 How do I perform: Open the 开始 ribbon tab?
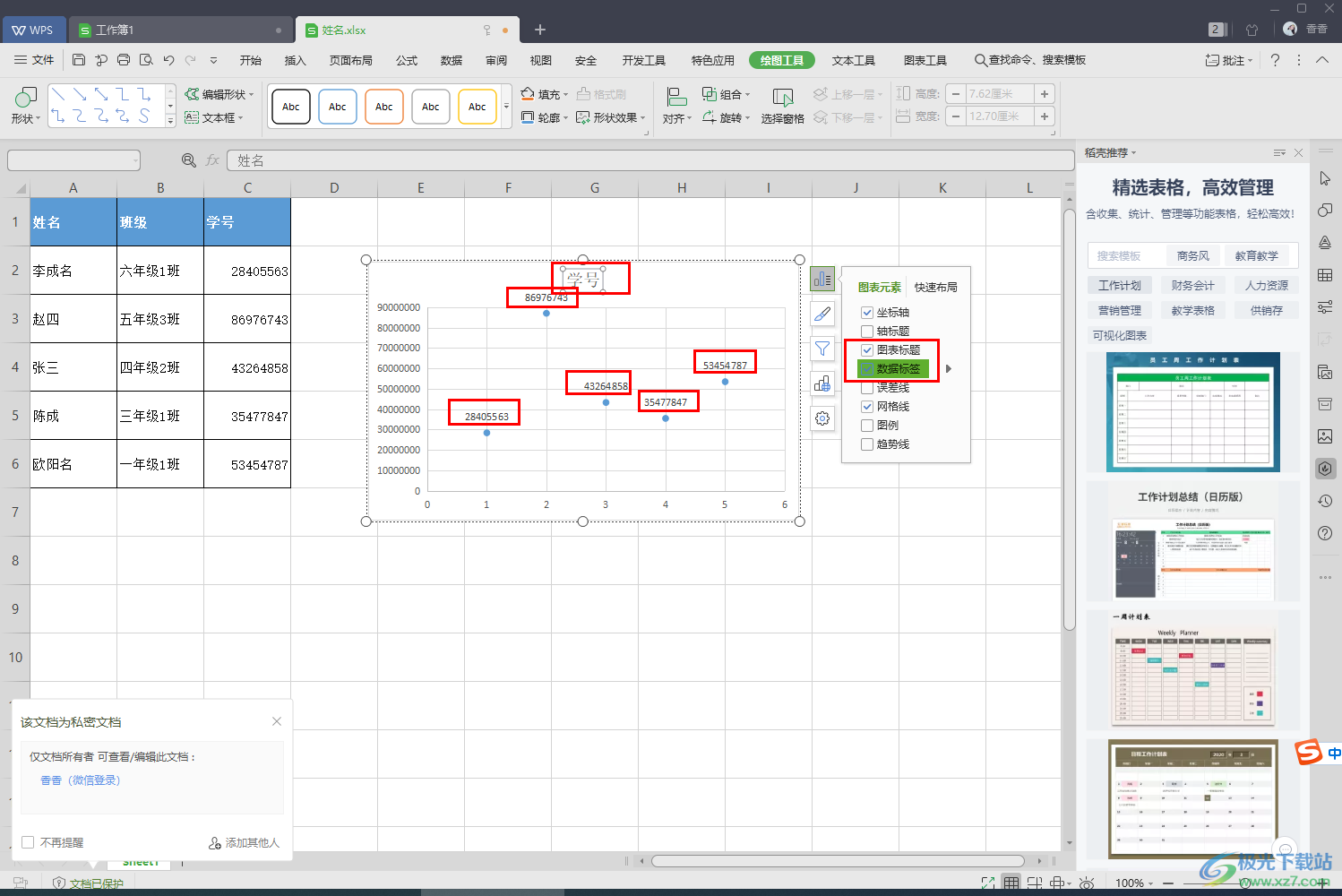[251, 60]
